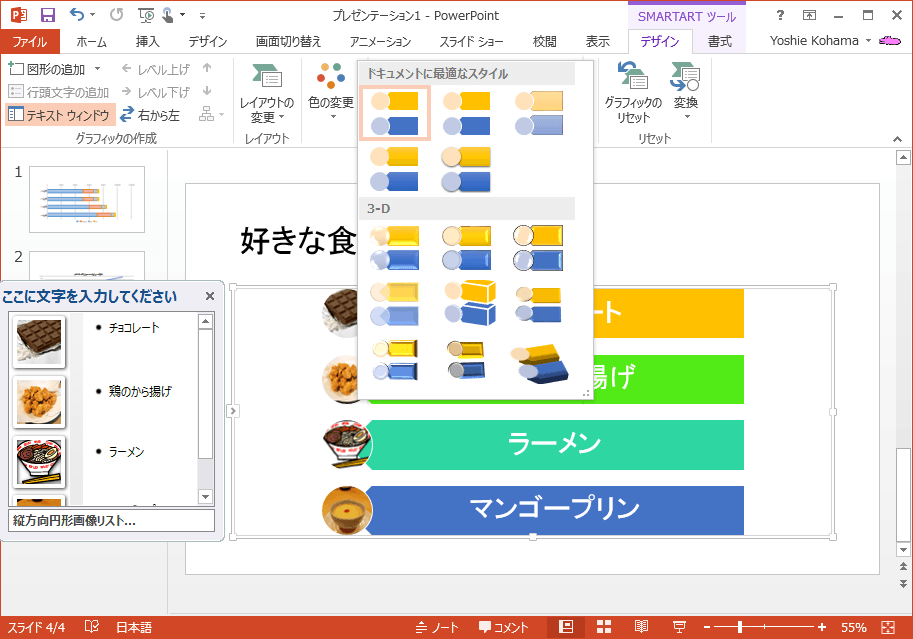Click グラフィックのリセット button
Viewport: 913px width, 639px height.
coord(633,93)
